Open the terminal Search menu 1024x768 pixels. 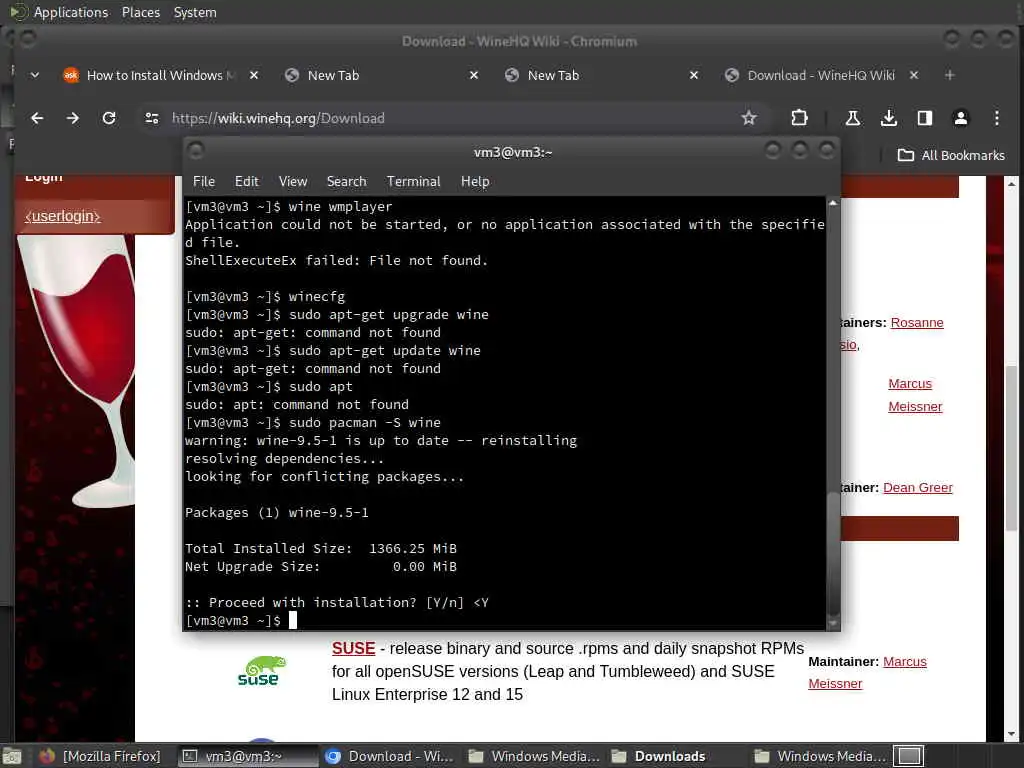coord(346,182)
